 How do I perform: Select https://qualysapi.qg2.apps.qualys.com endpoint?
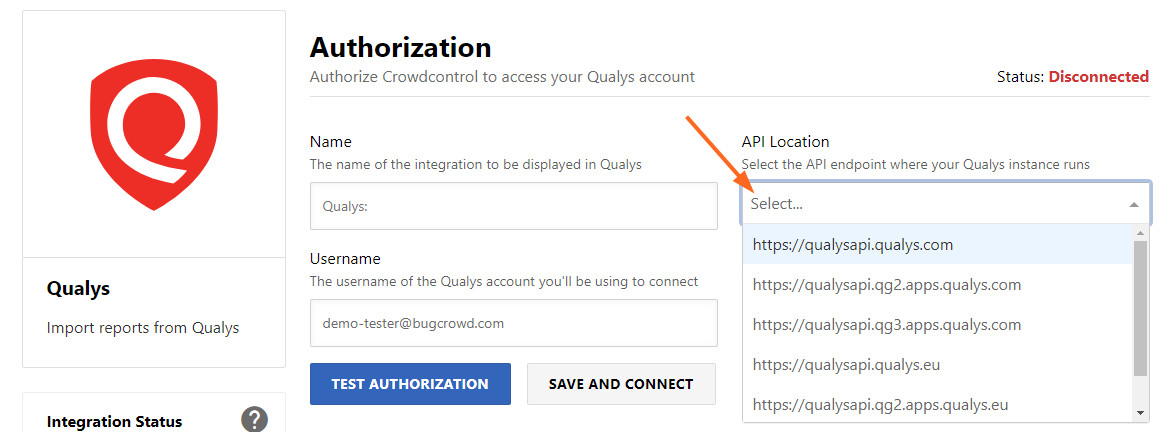pos(938,285)
